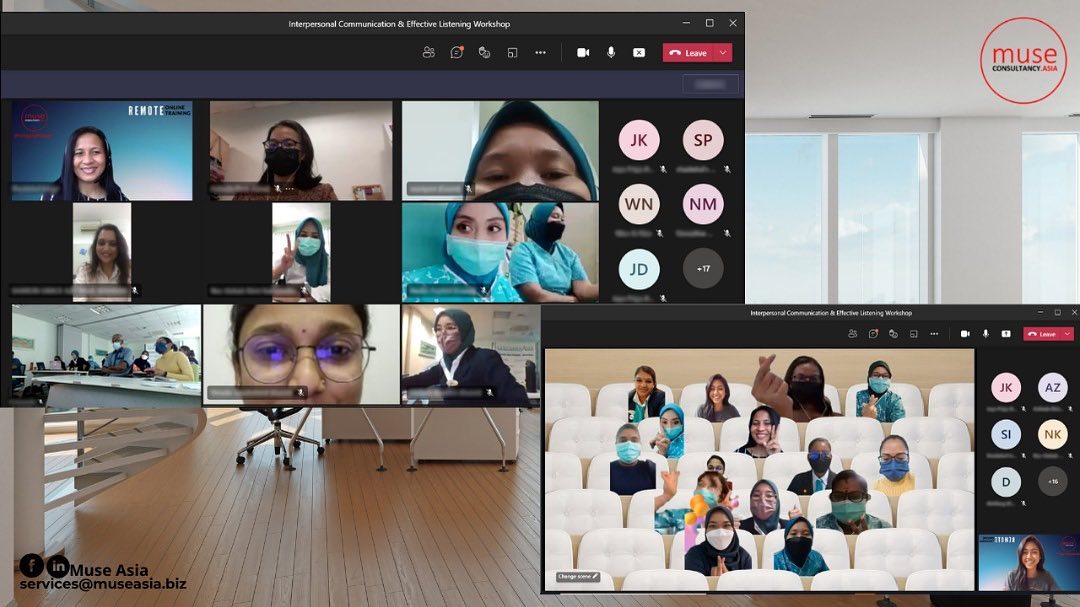Mute the microphone in the top meeting window
Viewport: 1080px width, 607px height.
tap(611, 52)
